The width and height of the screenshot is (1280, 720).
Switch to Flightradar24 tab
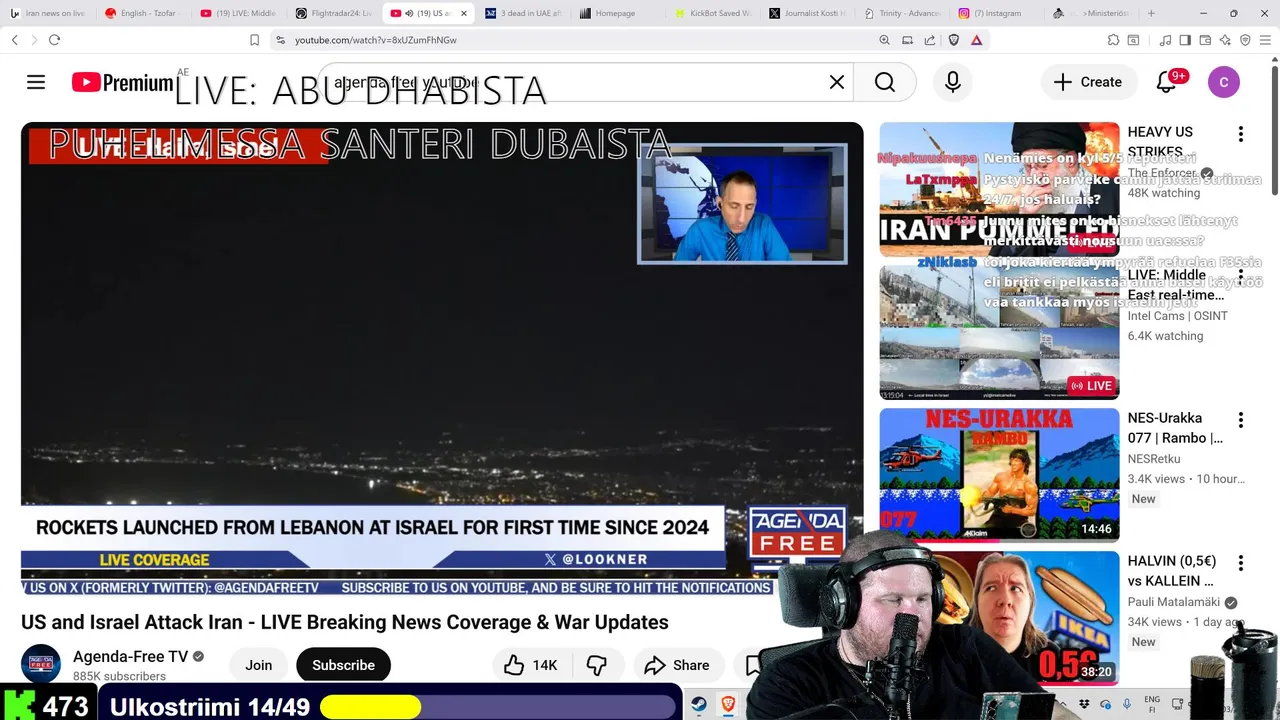click(x=334, y=13)
